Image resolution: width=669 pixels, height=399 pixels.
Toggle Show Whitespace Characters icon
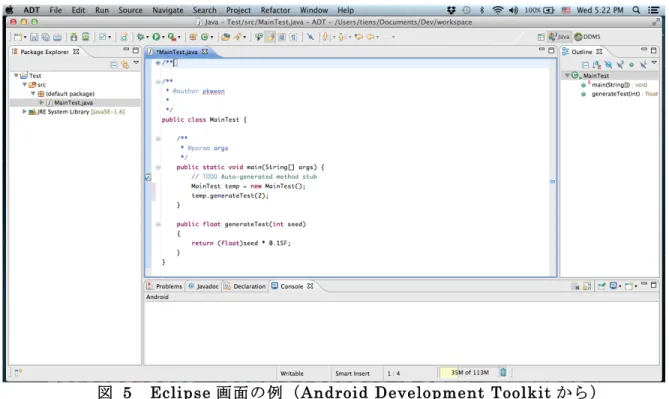(294, 37)
